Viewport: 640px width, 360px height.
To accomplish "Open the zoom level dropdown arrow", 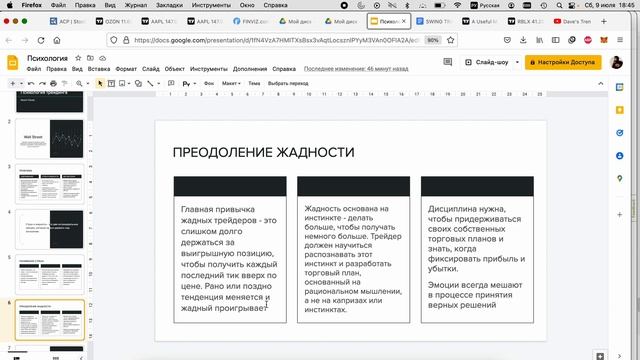I will tap(88, 83).
